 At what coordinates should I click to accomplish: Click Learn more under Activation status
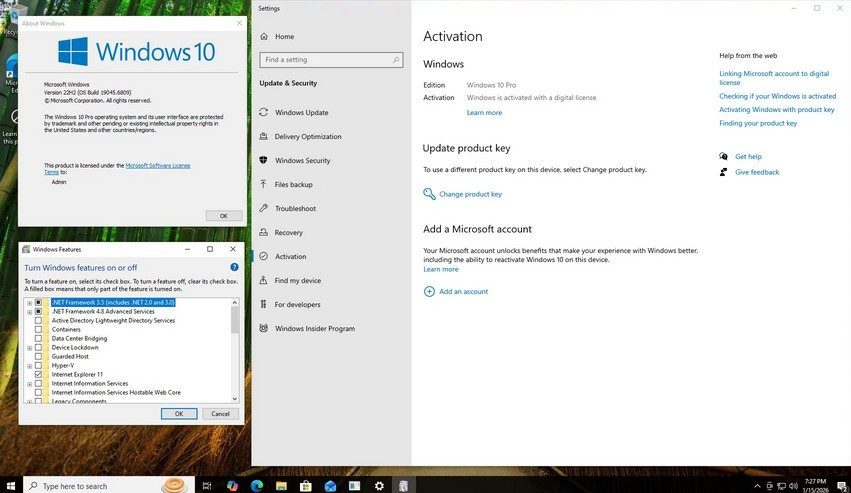point(484,112)
